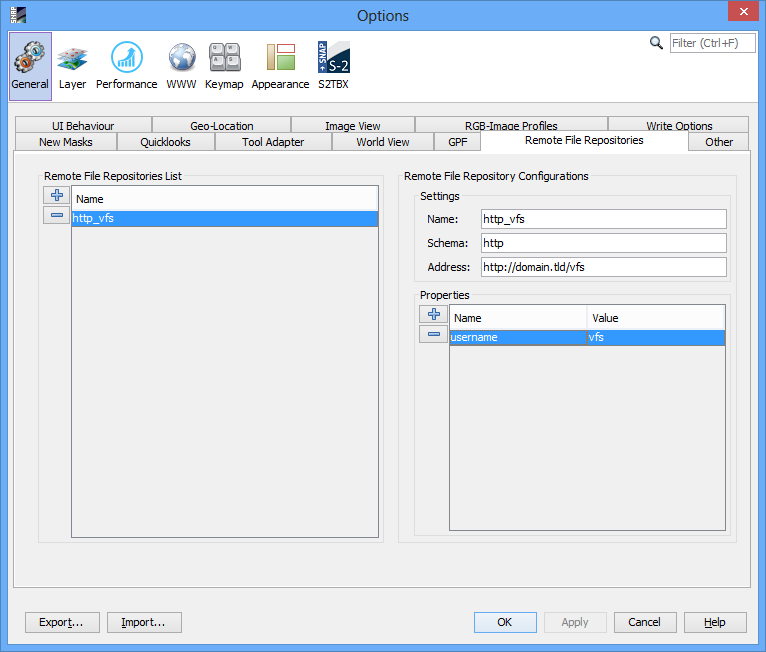Add a new repository property
The width and height of the screenshot is (766, 652).
[x=434, y=314]
